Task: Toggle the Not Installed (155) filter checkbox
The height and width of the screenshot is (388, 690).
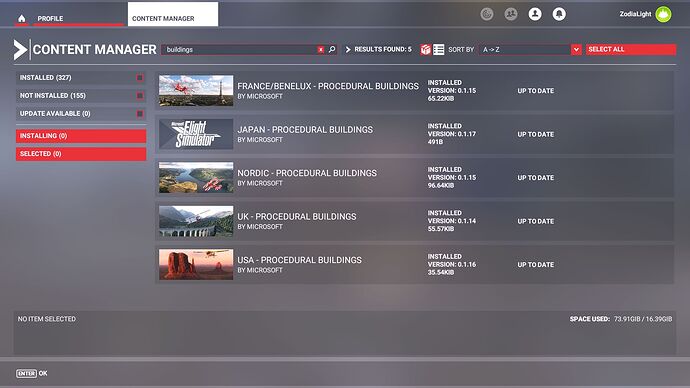Action: [140, 95]
